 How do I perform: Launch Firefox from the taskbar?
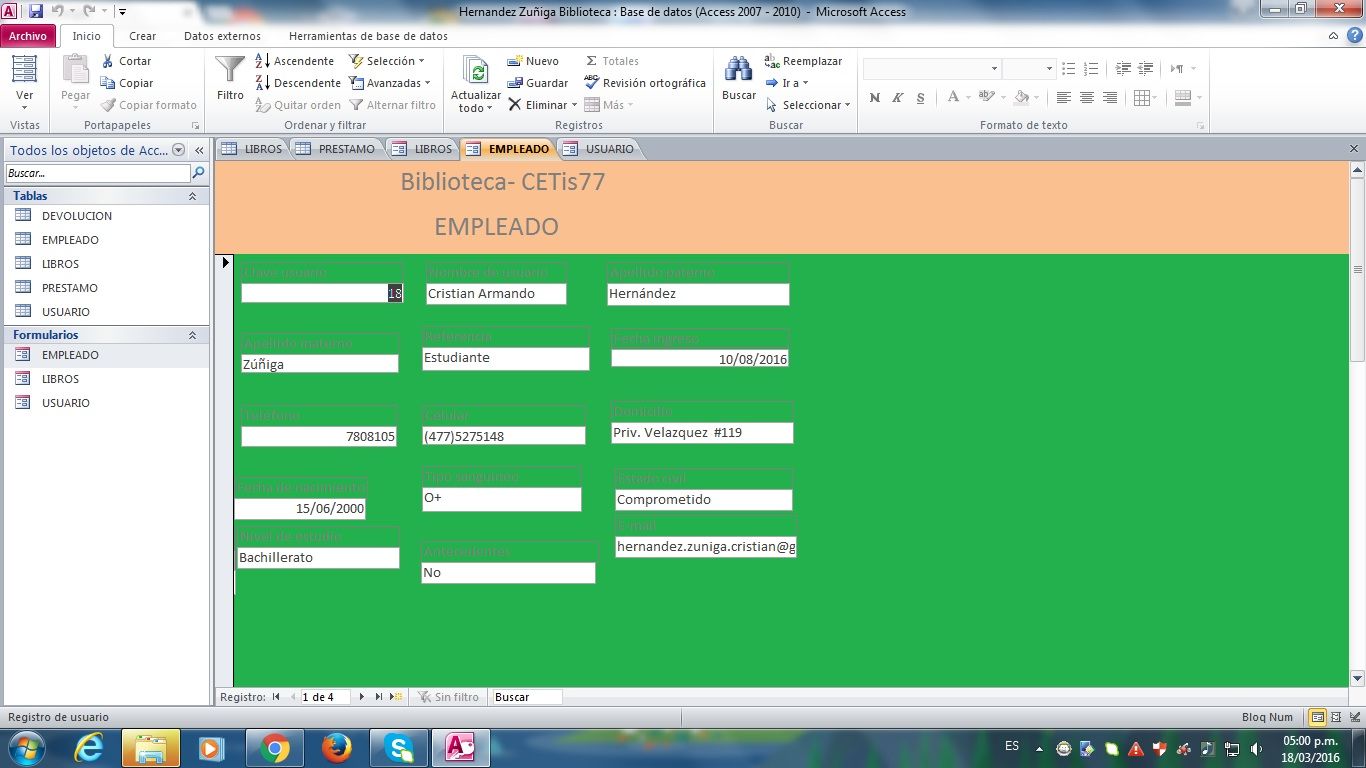point(336,748)
